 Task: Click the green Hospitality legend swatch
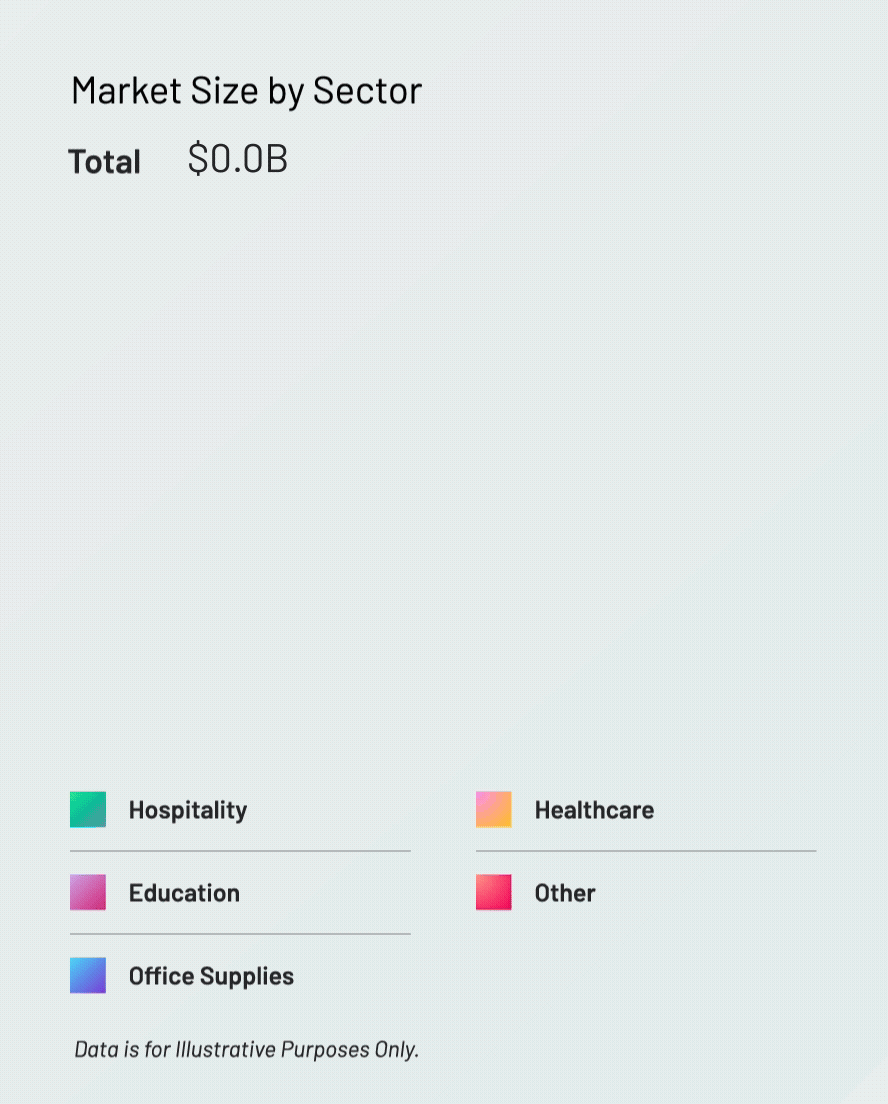pyautogui.click(x=88, y=810)
